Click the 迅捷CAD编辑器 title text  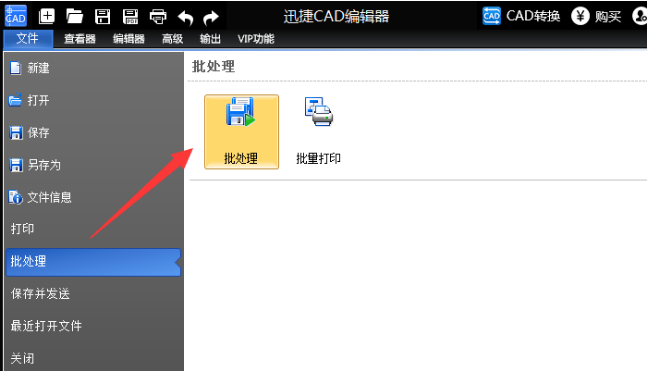[336, 17]
